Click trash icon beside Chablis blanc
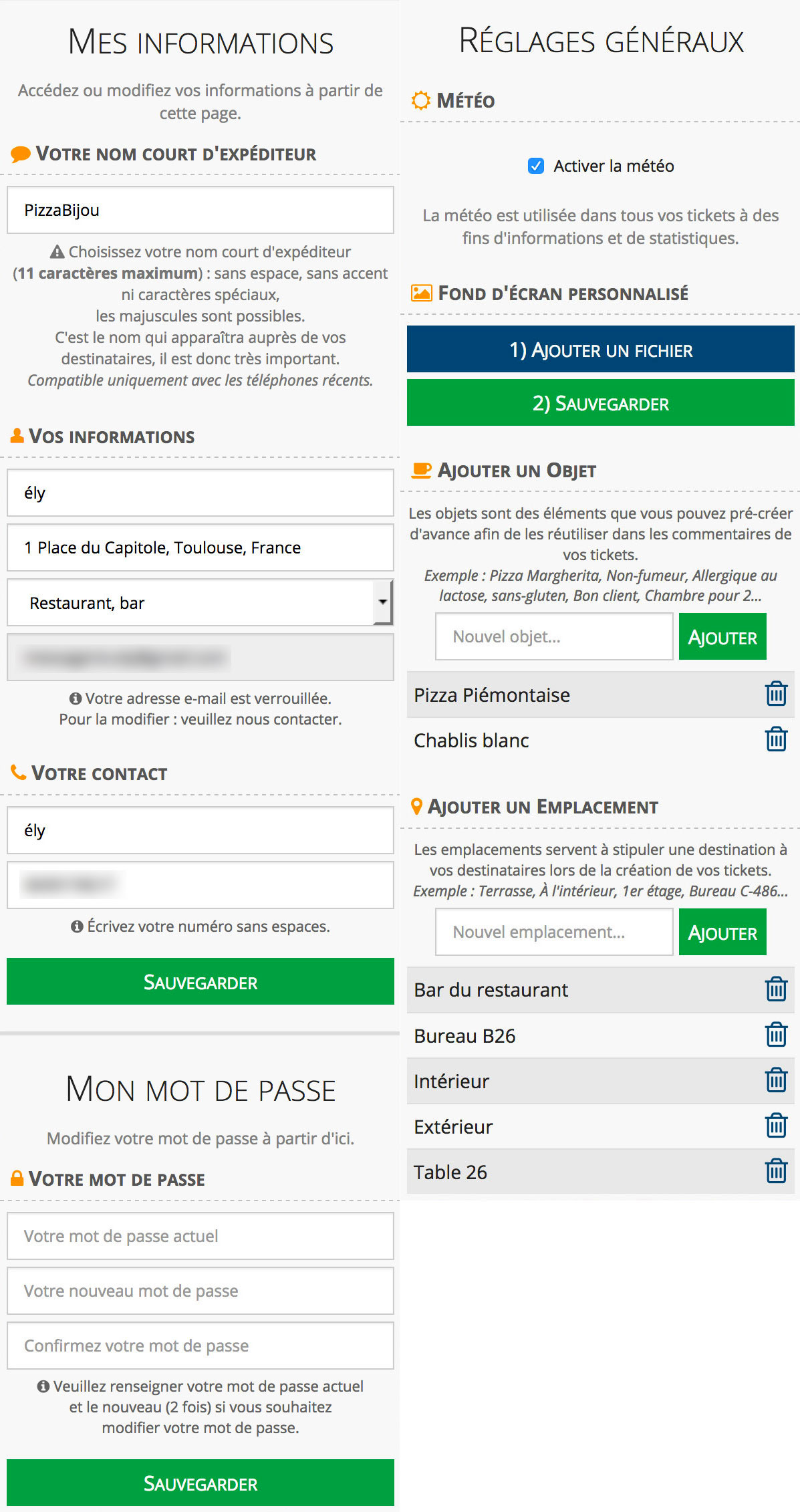Screen dimensions: 800x1512 pos(776,739)
